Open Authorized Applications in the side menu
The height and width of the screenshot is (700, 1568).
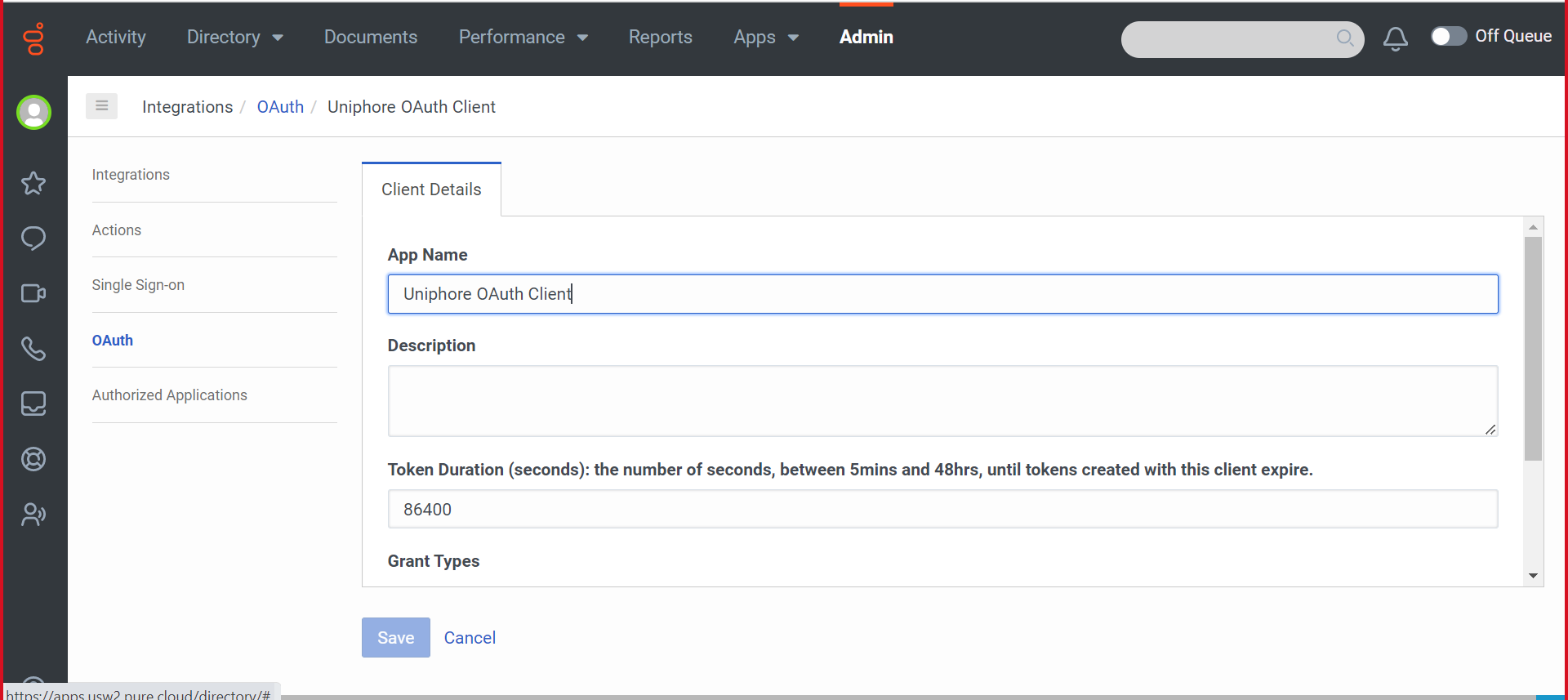pos(170,395)
